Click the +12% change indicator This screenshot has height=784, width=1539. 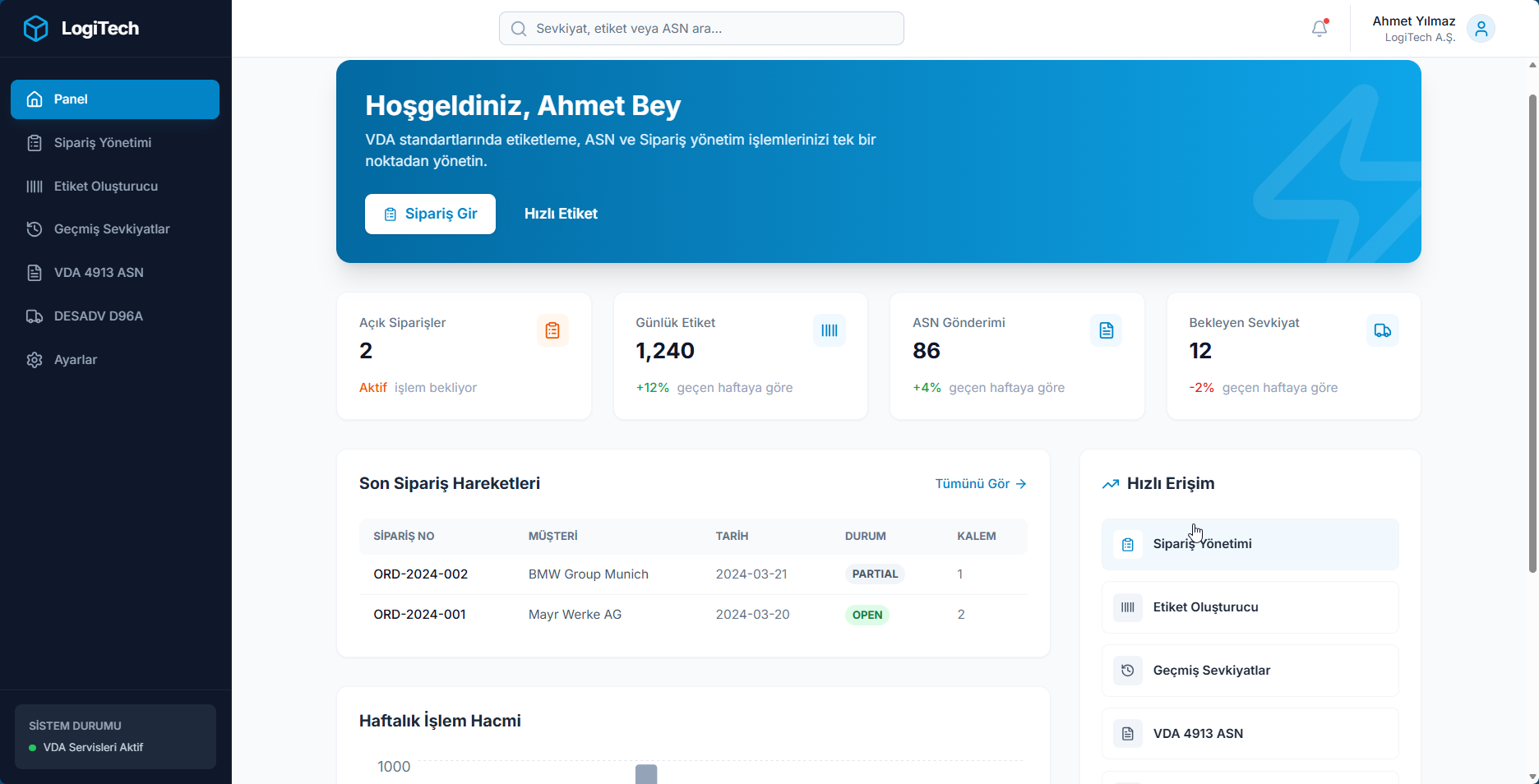(x=653, y=388)
